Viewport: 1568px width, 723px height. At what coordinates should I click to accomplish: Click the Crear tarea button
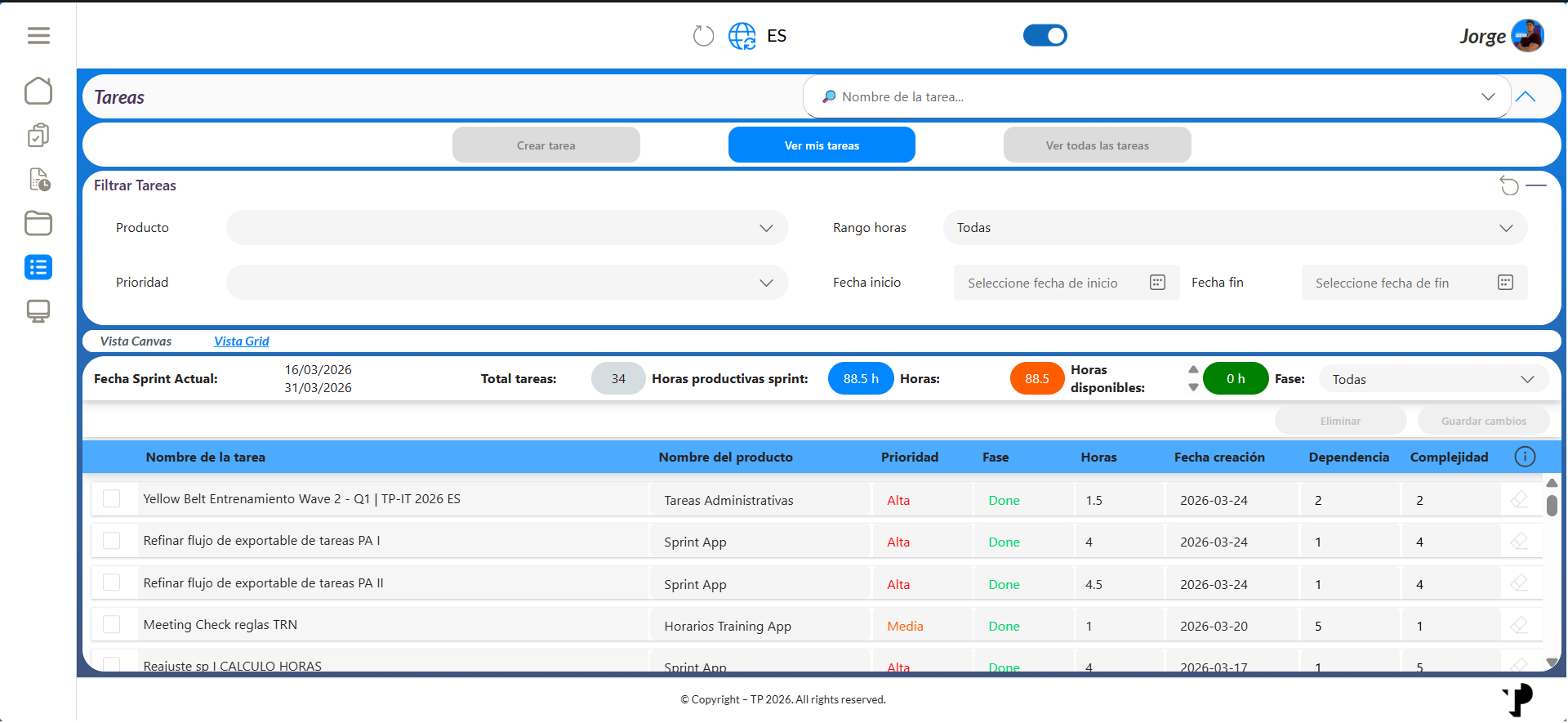pos(546,145)
